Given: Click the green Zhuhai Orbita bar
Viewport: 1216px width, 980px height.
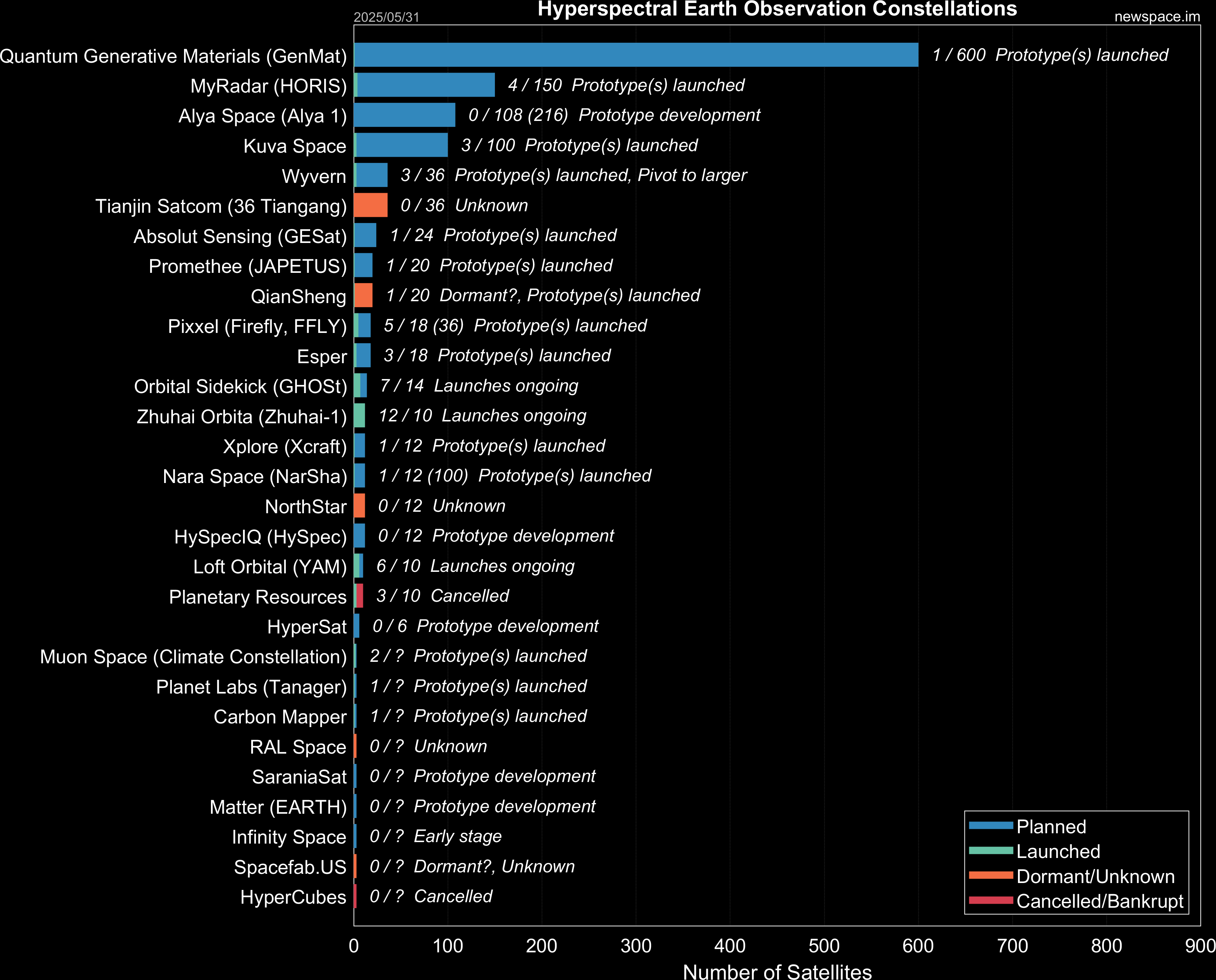Looking at the screenshot, I should 359,416.
